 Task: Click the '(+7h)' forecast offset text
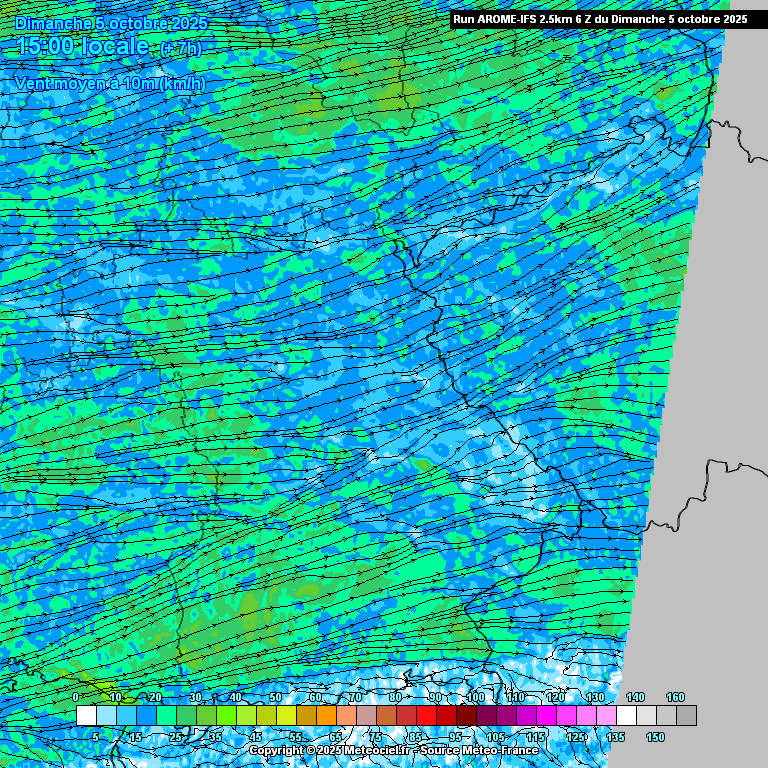pyautogui.click(x=181, y=48)
